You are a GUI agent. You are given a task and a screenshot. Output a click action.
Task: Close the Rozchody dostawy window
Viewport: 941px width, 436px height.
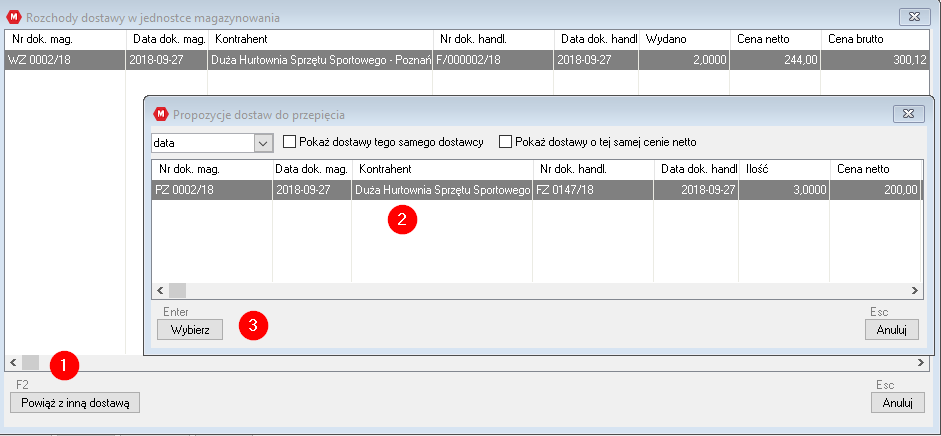click(914, 17)
